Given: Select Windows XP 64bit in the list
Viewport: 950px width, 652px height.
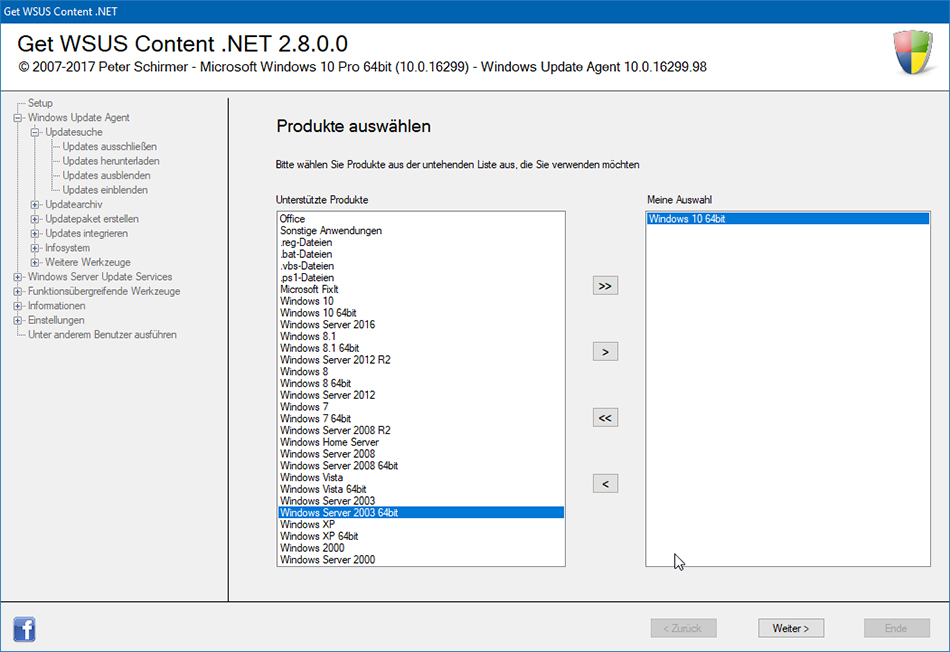Looking at the screenshot, I should (x=421, y=536).
